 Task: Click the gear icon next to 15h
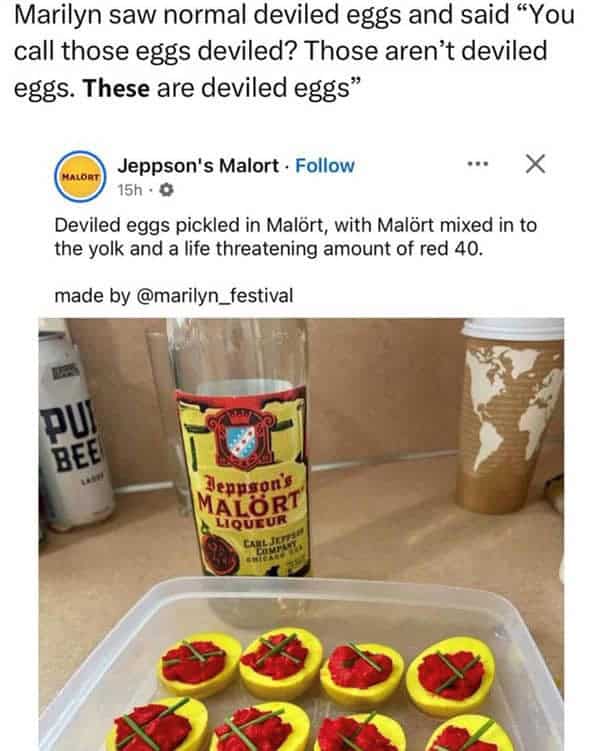coord(166,191)
